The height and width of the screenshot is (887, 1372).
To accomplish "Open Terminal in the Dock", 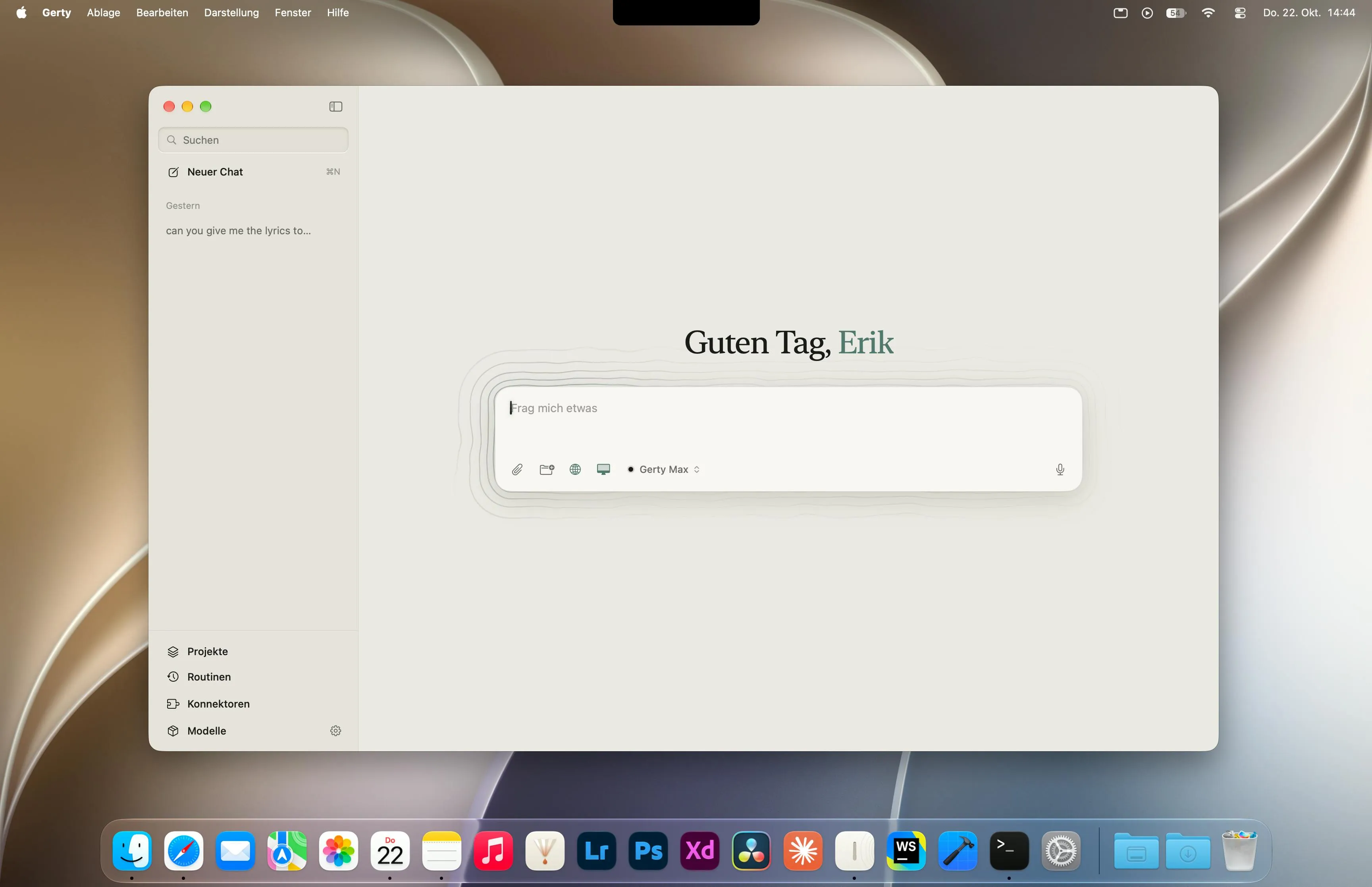I will 1009,851.
